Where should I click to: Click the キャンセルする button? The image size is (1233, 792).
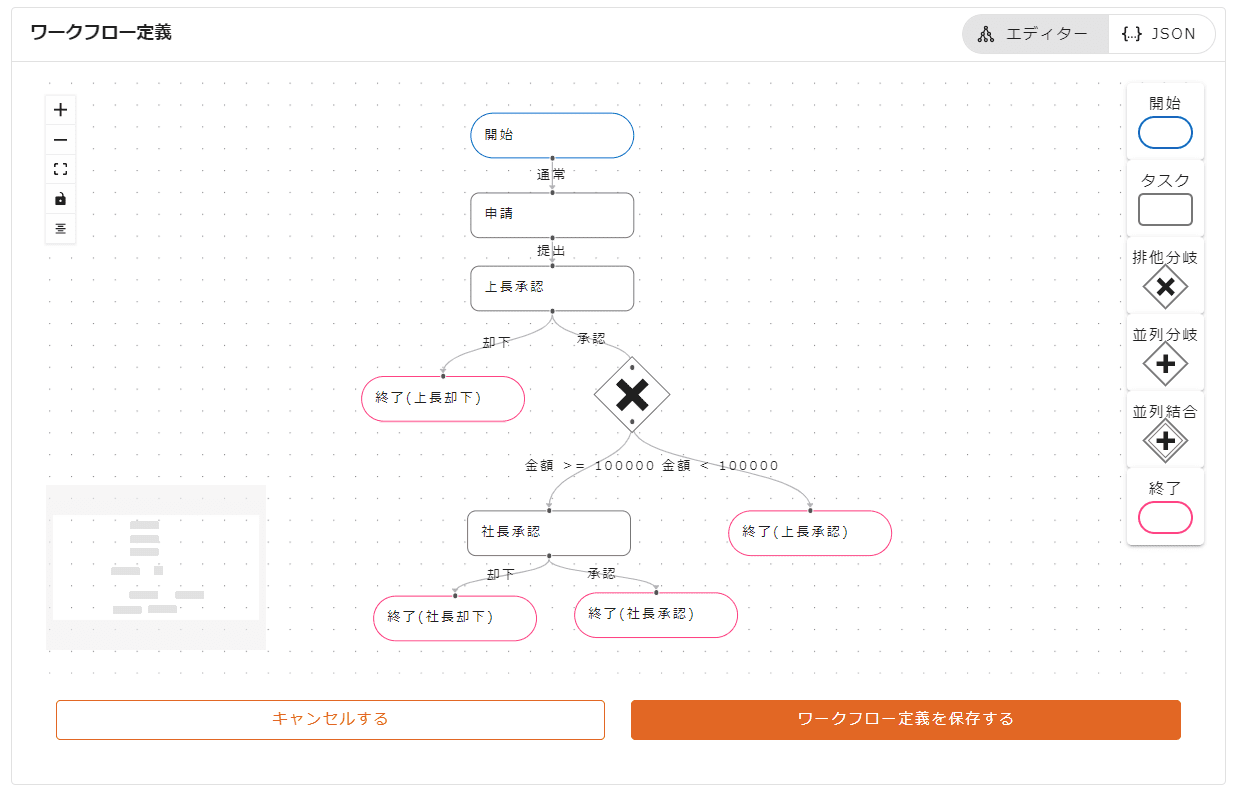click(x=330, y=719)
